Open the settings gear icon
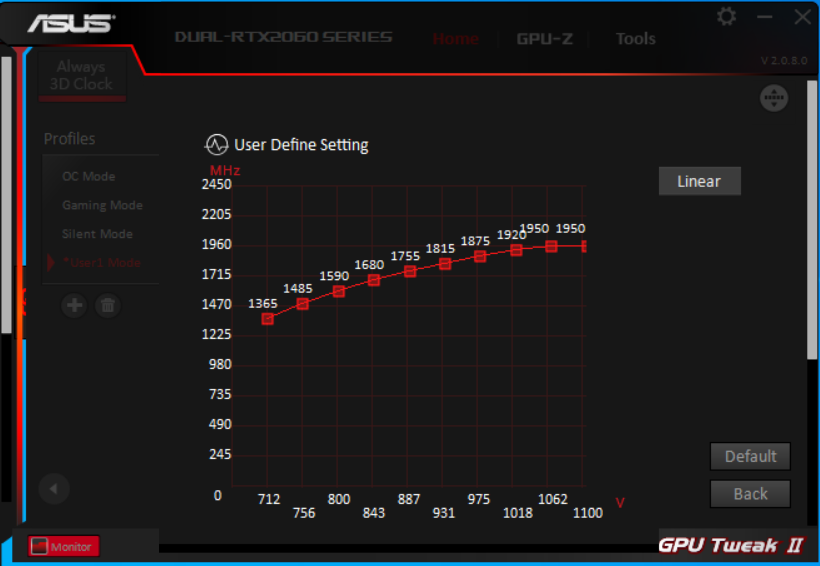Screen dimensions: 820x566 726,17
